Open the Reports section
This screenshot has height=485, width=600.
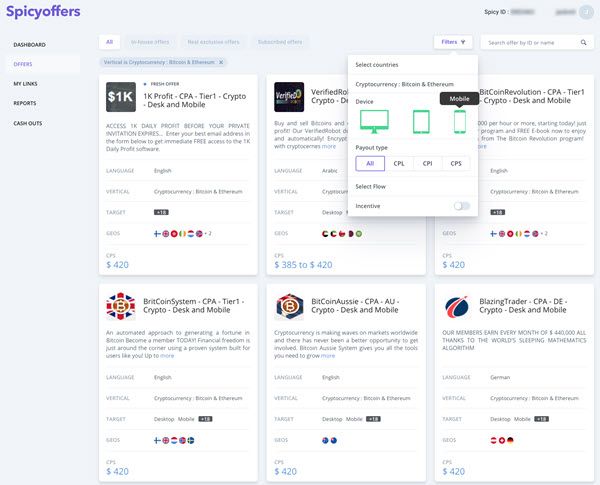(x=25, y=103)
